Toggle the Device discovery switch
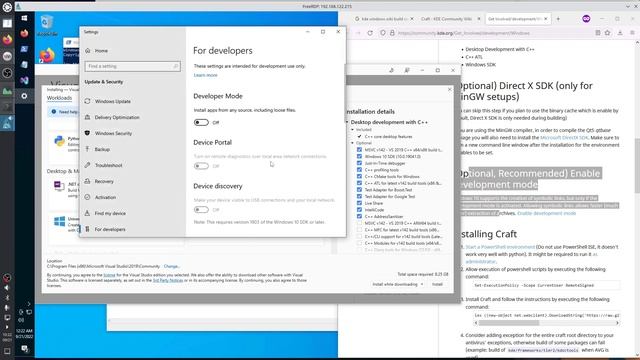Image resolution: width=640 pixels, height=360 pixels. pos(201,210)
